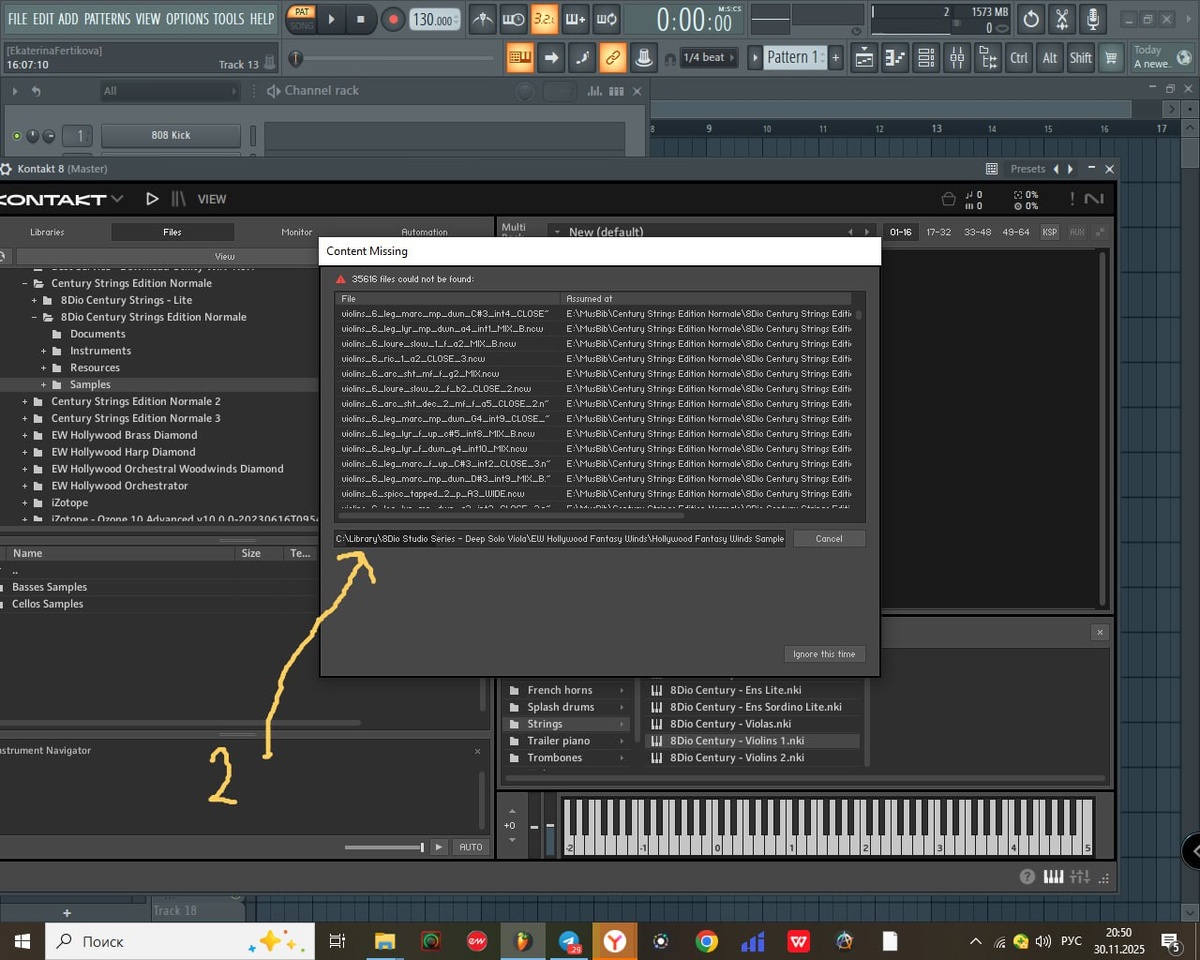The image size is (1200, 960).
Task: Open Kontakt shop bag icon
Action: point(949,199)
